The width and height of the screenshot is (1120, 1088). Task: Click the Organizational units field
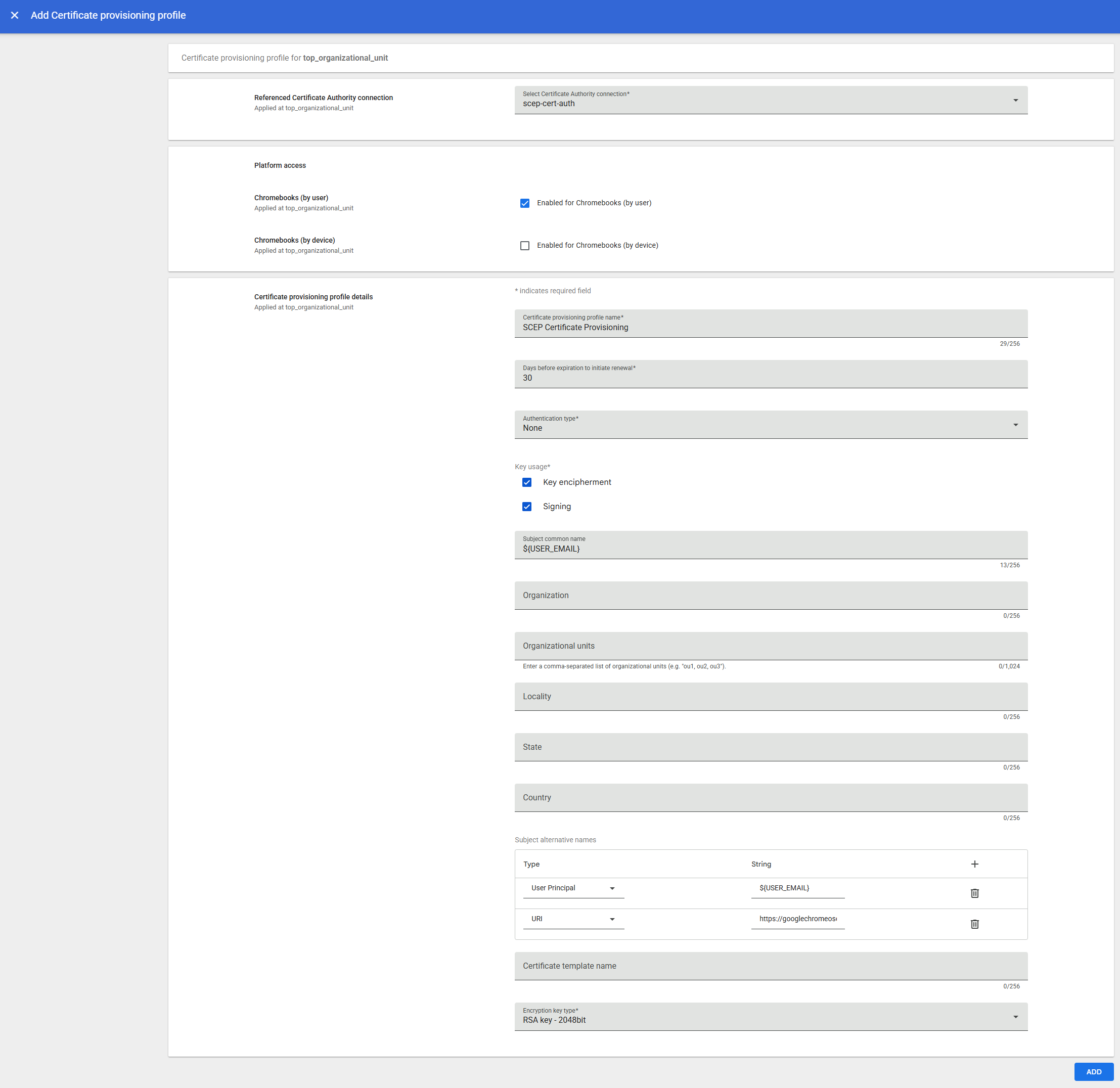click(771, 646)
